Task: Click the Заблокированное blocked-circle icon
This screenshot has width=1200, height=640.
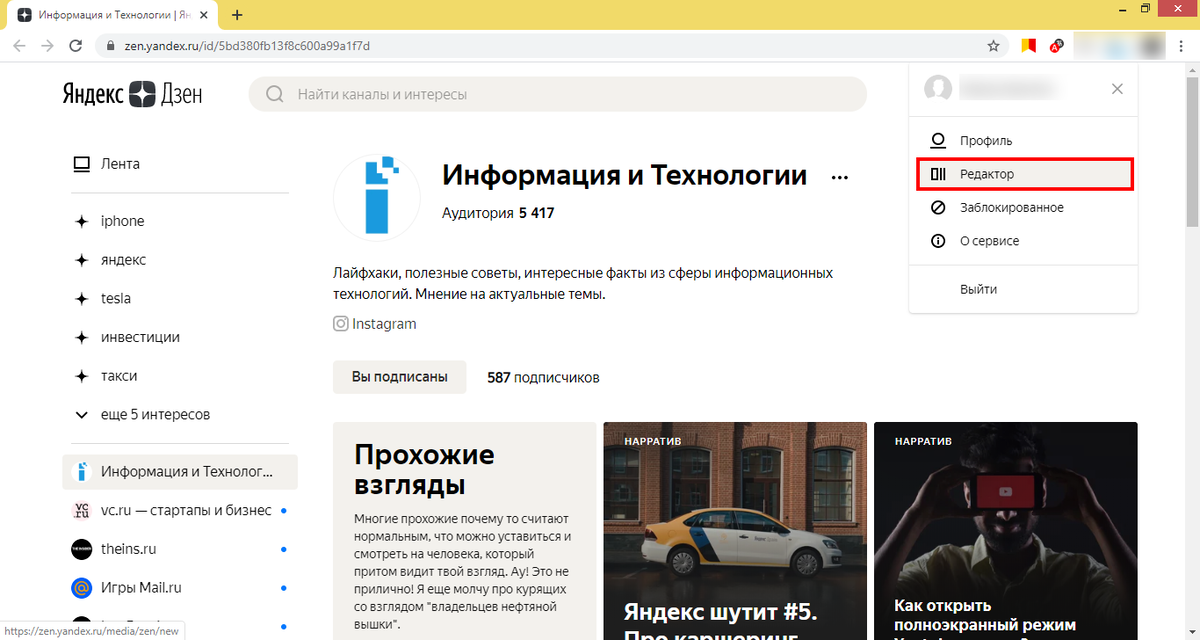Action: (938, 208)
